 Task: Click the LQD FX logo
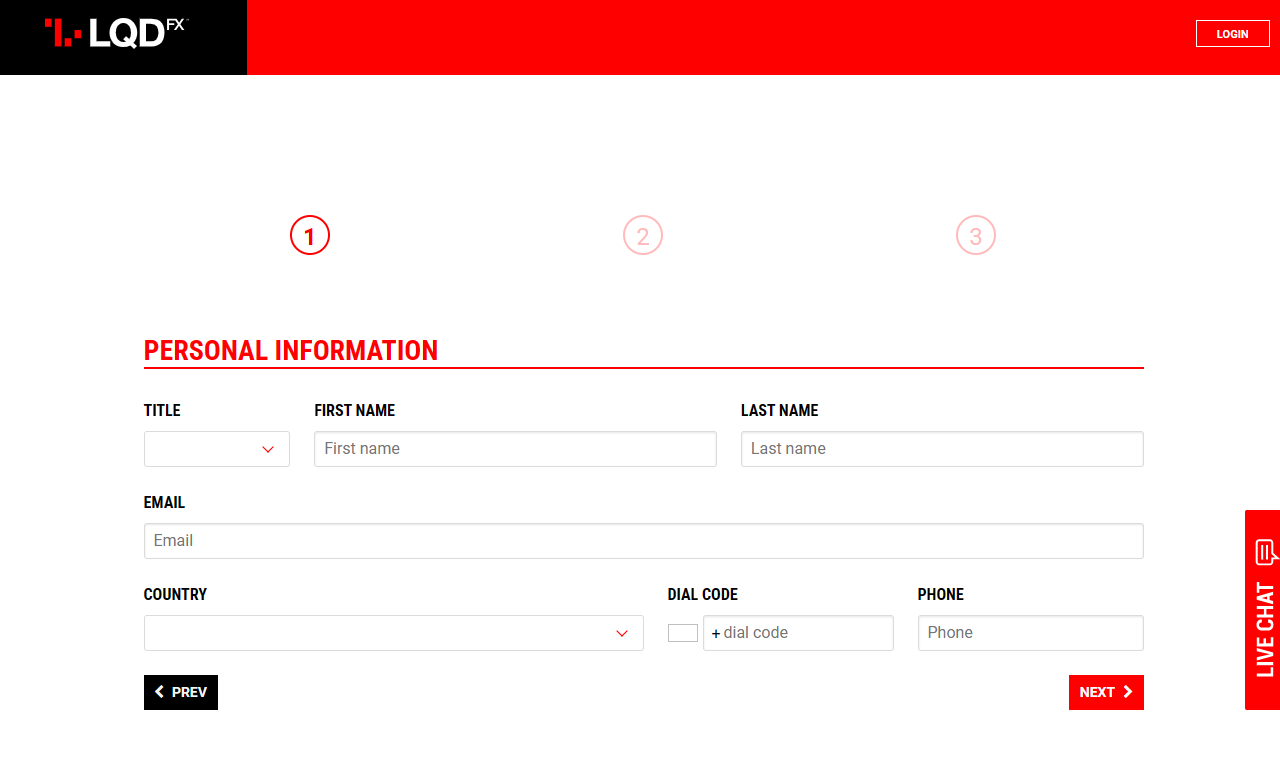pos(115,33)
